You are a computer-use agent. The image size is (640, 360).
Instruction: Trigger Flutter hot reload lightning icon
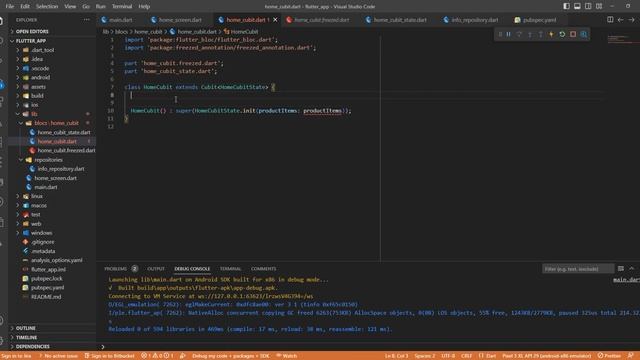[x=551, y=35]
